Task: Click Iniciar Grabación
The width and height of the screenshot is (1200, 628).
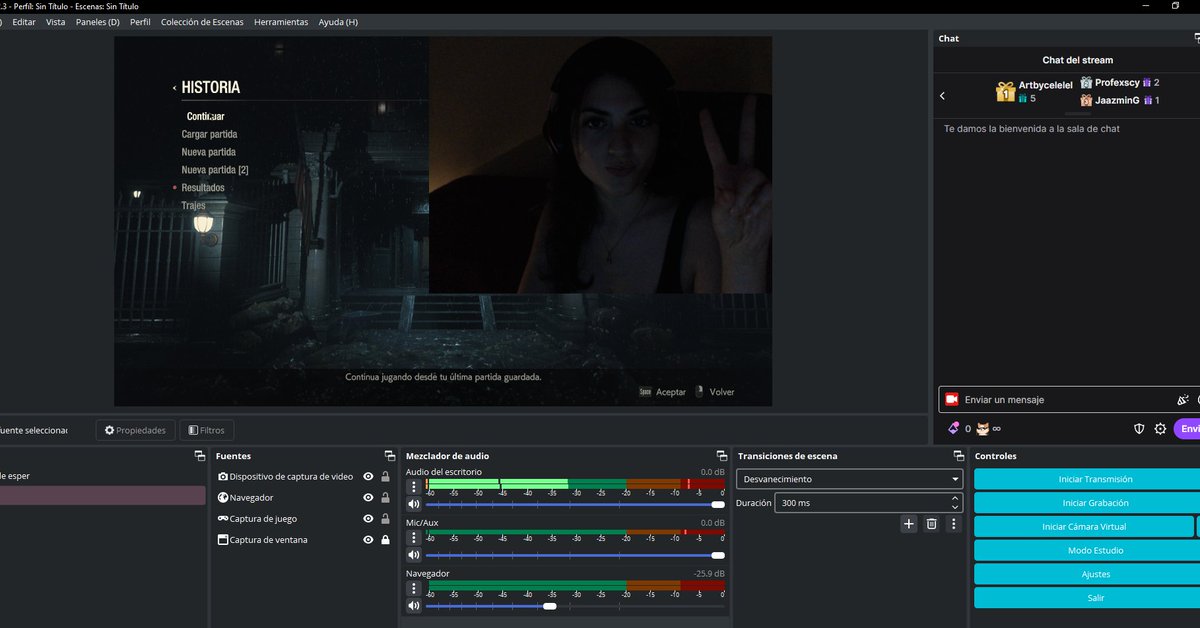Action: pyautogui.click(x=1095, y=503)
